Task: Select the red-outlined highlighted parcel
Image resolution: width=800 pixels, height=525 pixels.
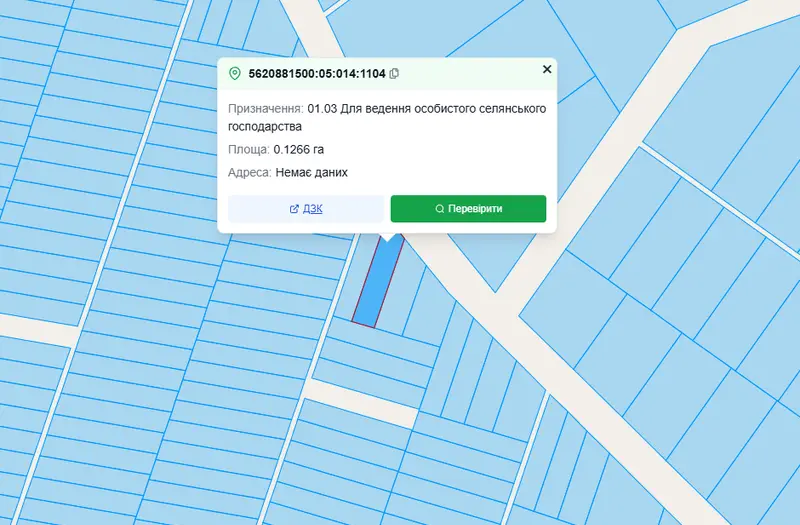Action: pyautogui.click(x=377, y=283)
